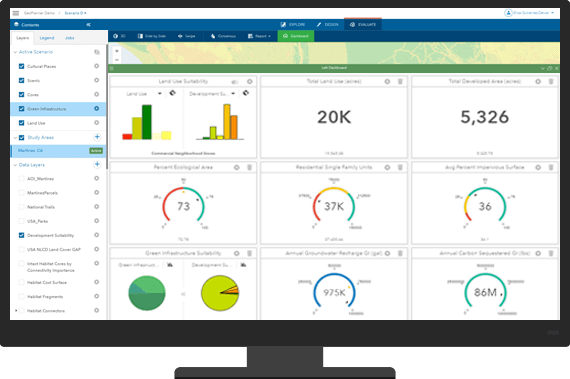Open options circle for Scenic layer
The width and height of the screenshot is (570, 379).
coord(96,80)
